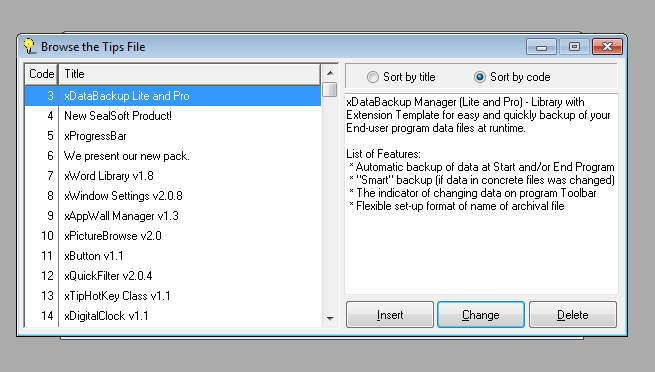This screenshot has width=655, height=372.
Task: Select the xQuickFilter v2.0.4 row
Action: click(x=173, y=276)
